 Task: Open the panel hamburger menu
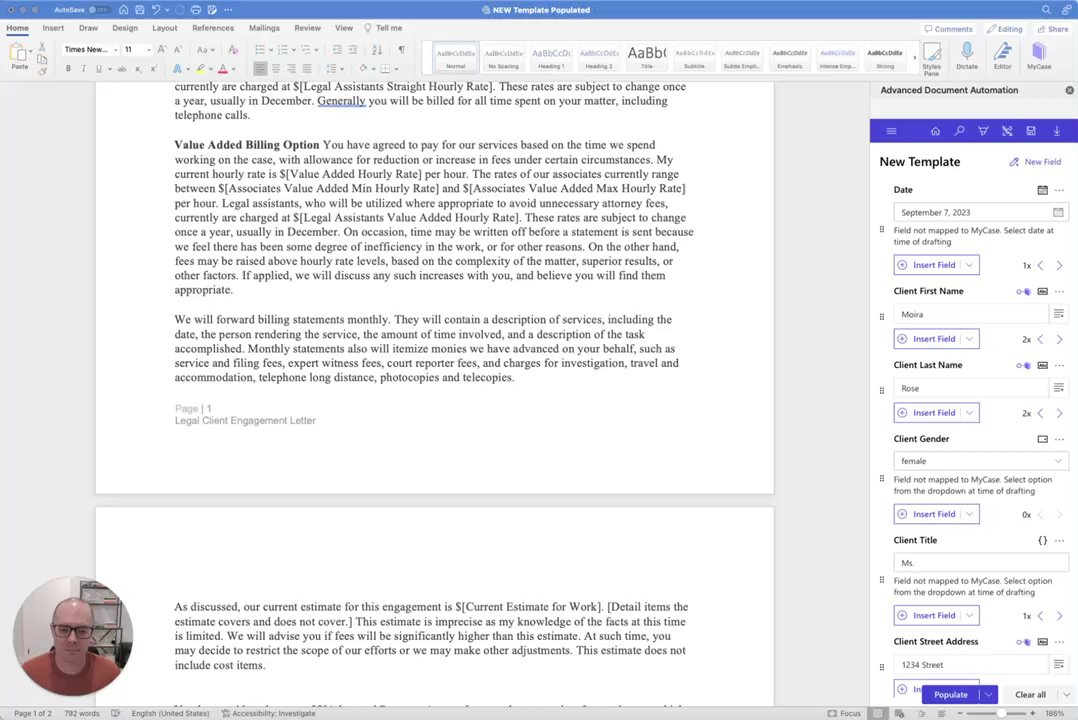pyautogui.click(x=891, y=131)
